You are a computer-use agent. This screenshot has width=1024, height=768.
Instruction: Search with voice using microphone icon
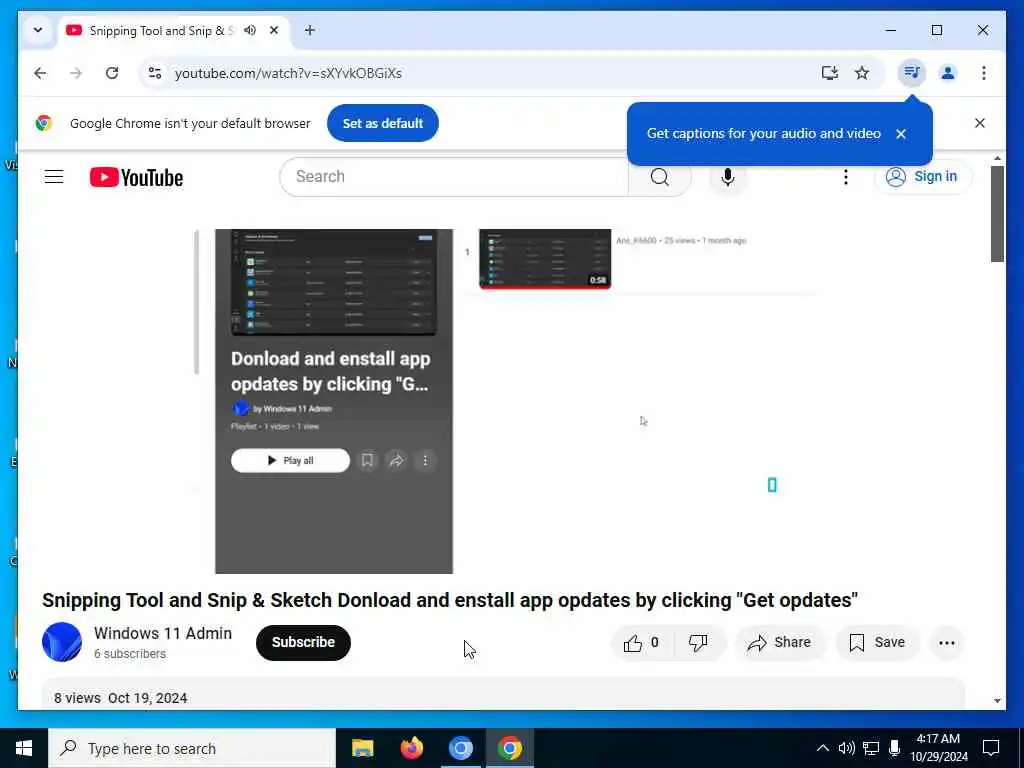pyautogui.click(x=728, y=176)
